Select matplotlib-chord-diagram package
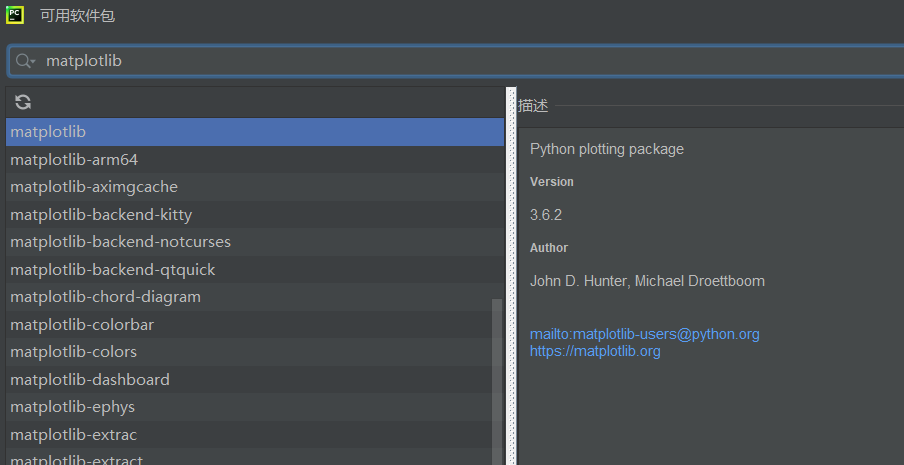This screenshot has height=465, width=904. point(105,297)
